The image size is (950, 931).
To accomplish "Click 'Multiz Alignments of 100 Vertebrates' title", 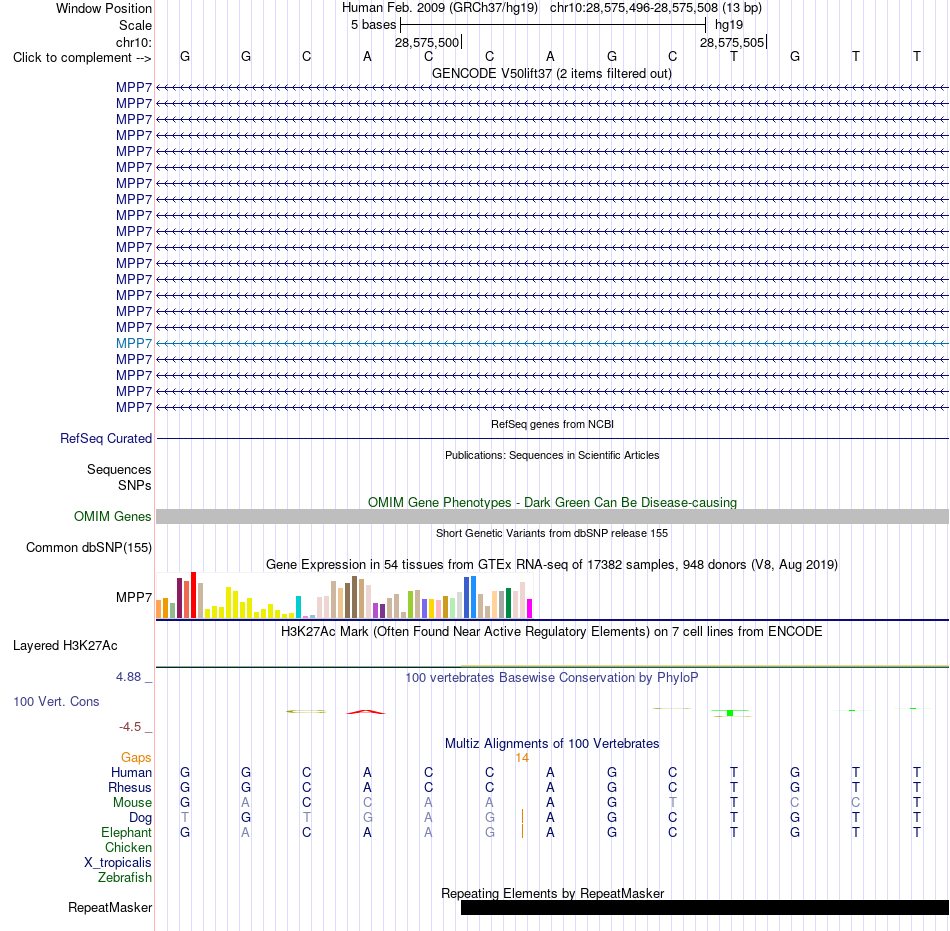I will coord(552,743).
